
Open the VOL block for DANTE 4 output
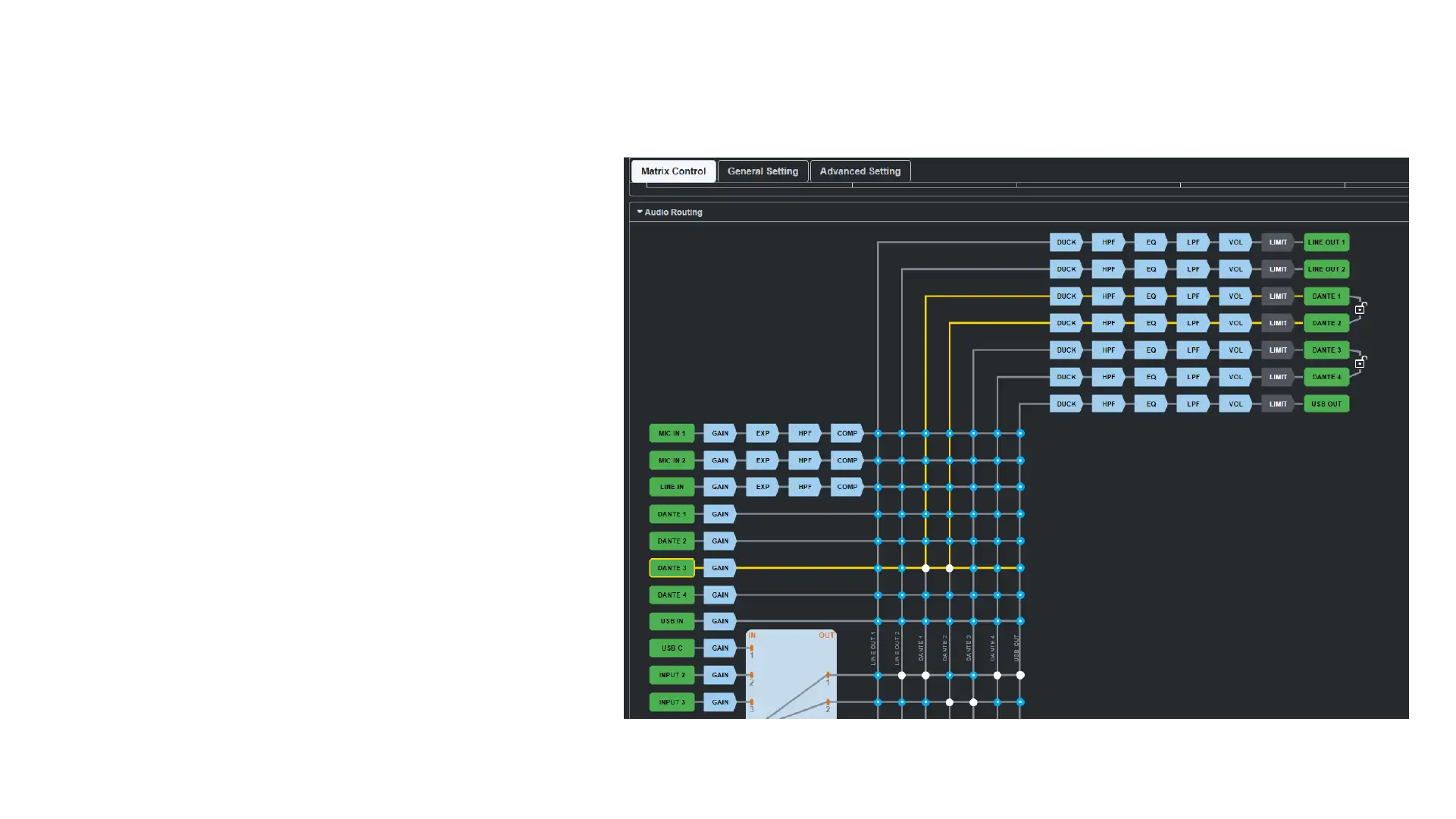(x=1235, y=377)
